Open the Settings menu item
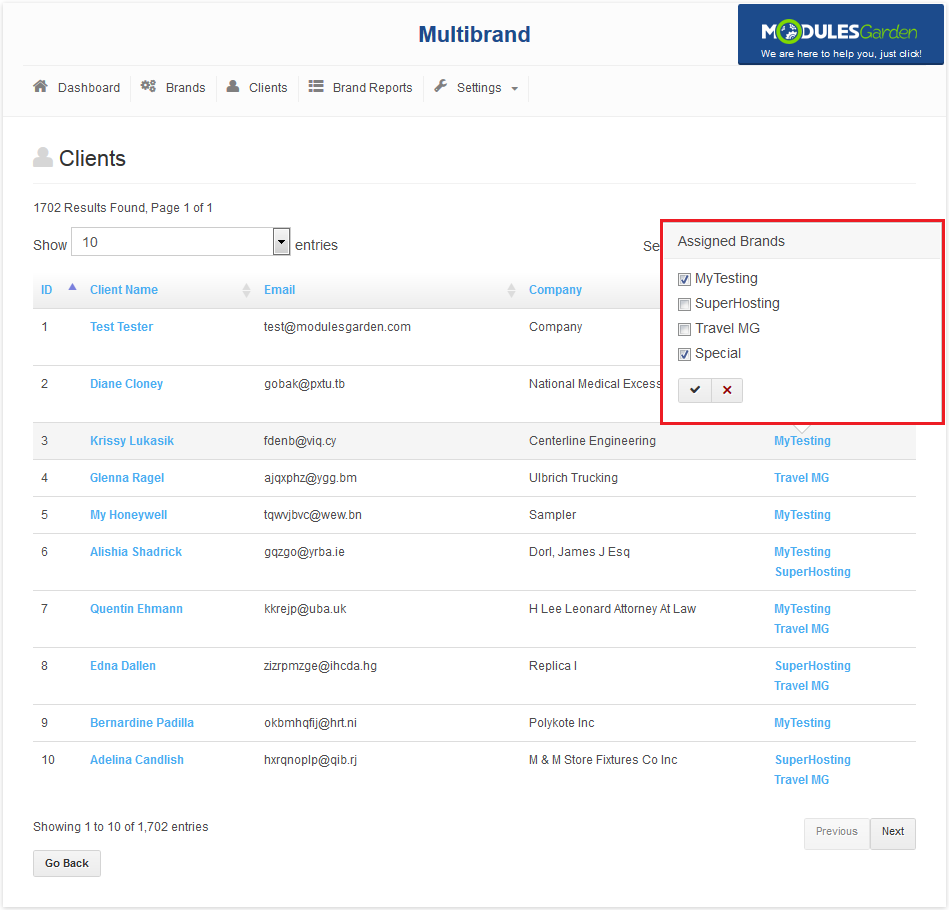This screenshot has width=950, height=910. pyautogui.click(x=476, y=87)
